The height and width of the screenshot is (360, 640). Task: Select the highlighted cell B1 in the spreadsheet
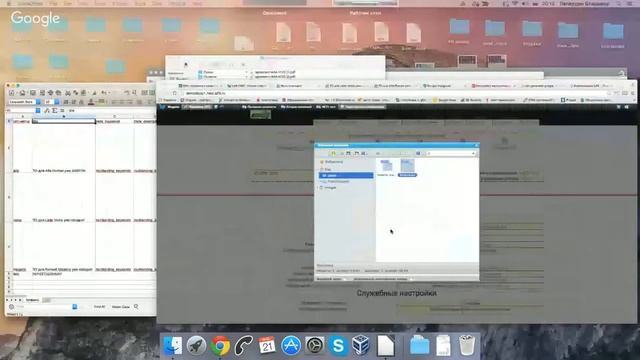click(63, 121)
